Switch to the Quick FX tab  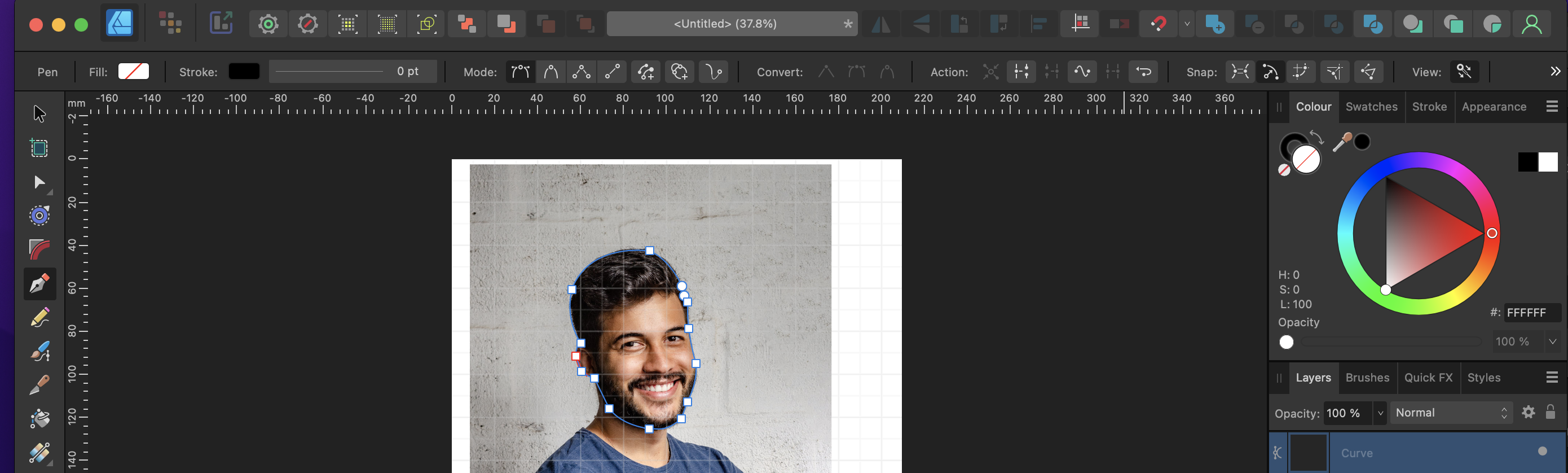coord(1428,378)
